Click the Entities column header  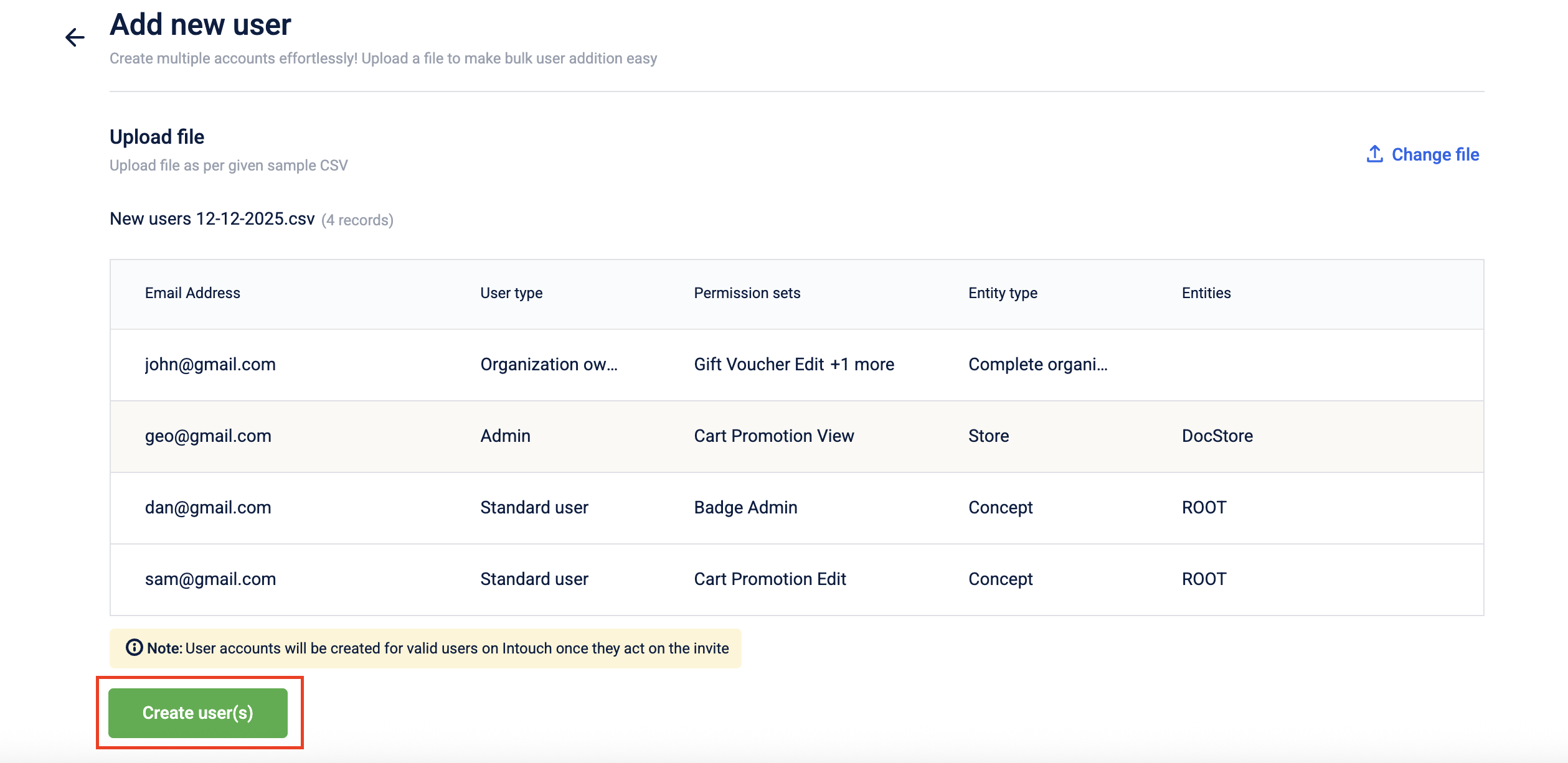click(1206, 293)
